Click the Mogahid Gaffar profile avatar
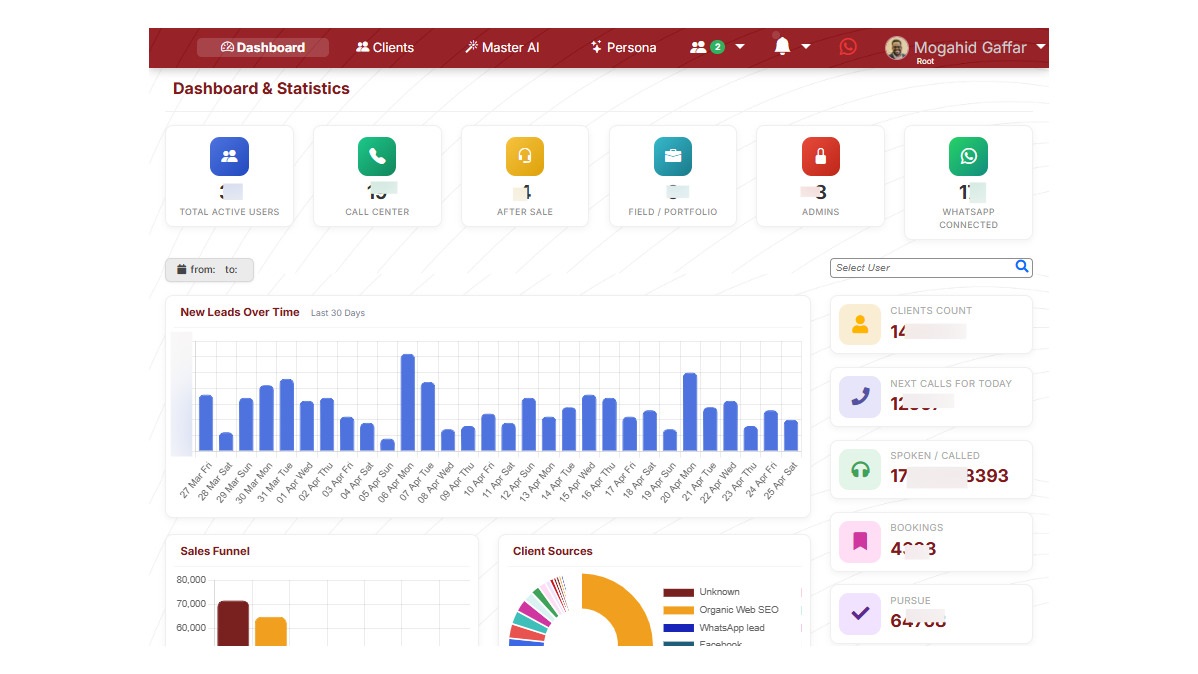 (x=896, y=47)
